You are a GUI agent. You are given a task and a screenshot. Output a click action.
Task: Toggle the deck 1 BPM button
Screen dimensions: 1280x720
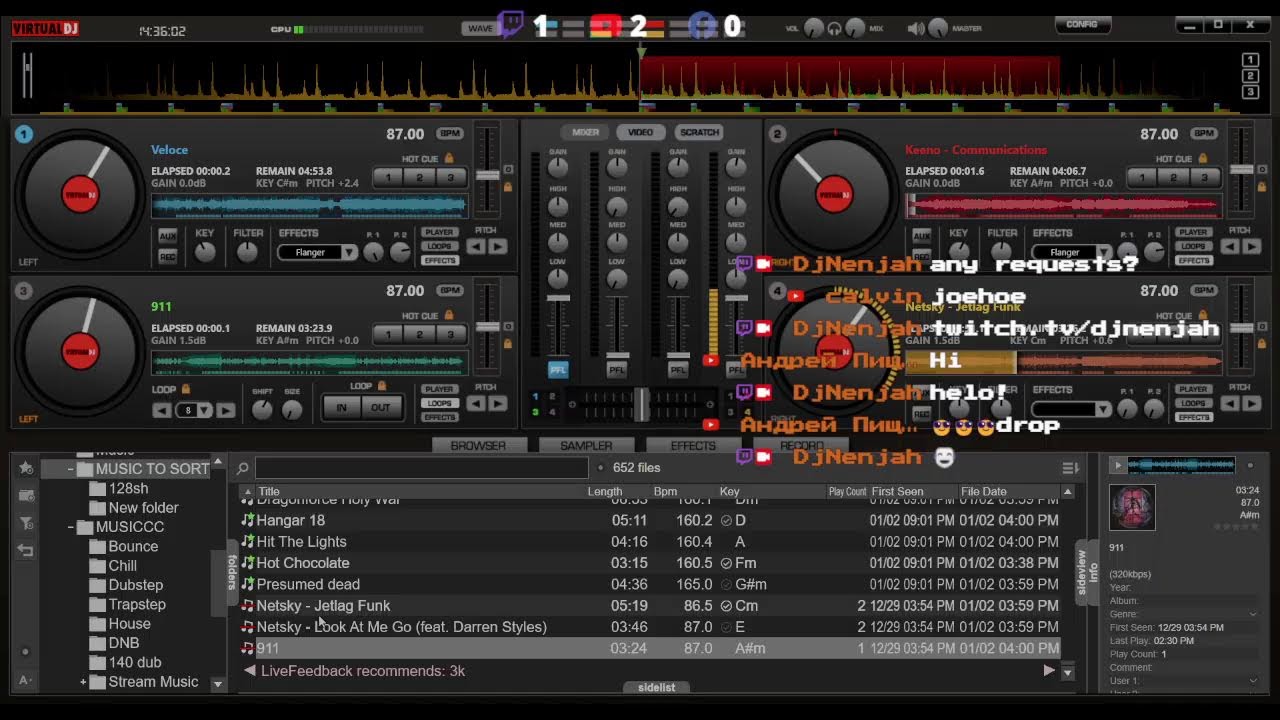point(450,133)
